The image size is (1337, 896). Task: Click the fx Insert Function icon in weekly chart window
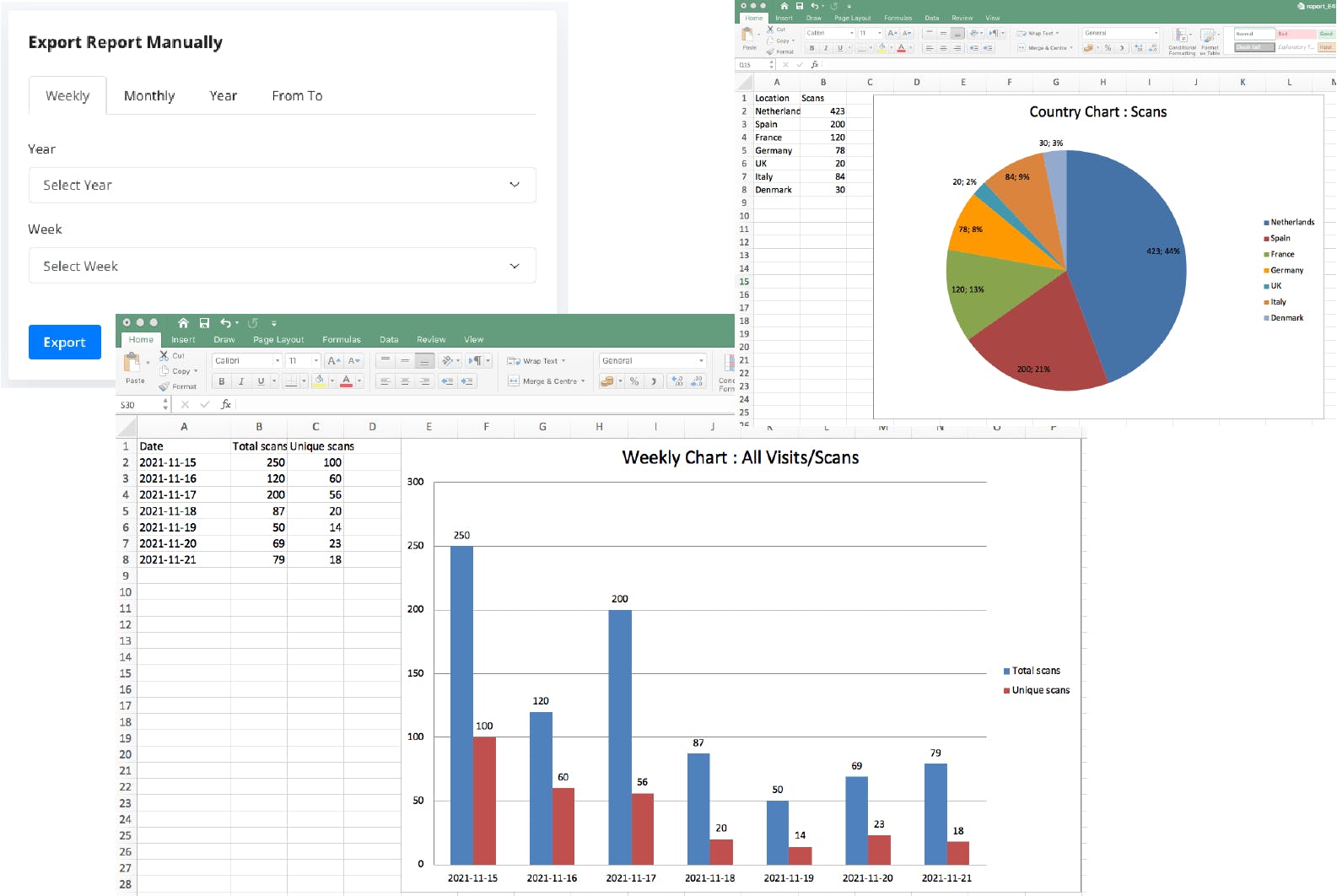point(226,405)
